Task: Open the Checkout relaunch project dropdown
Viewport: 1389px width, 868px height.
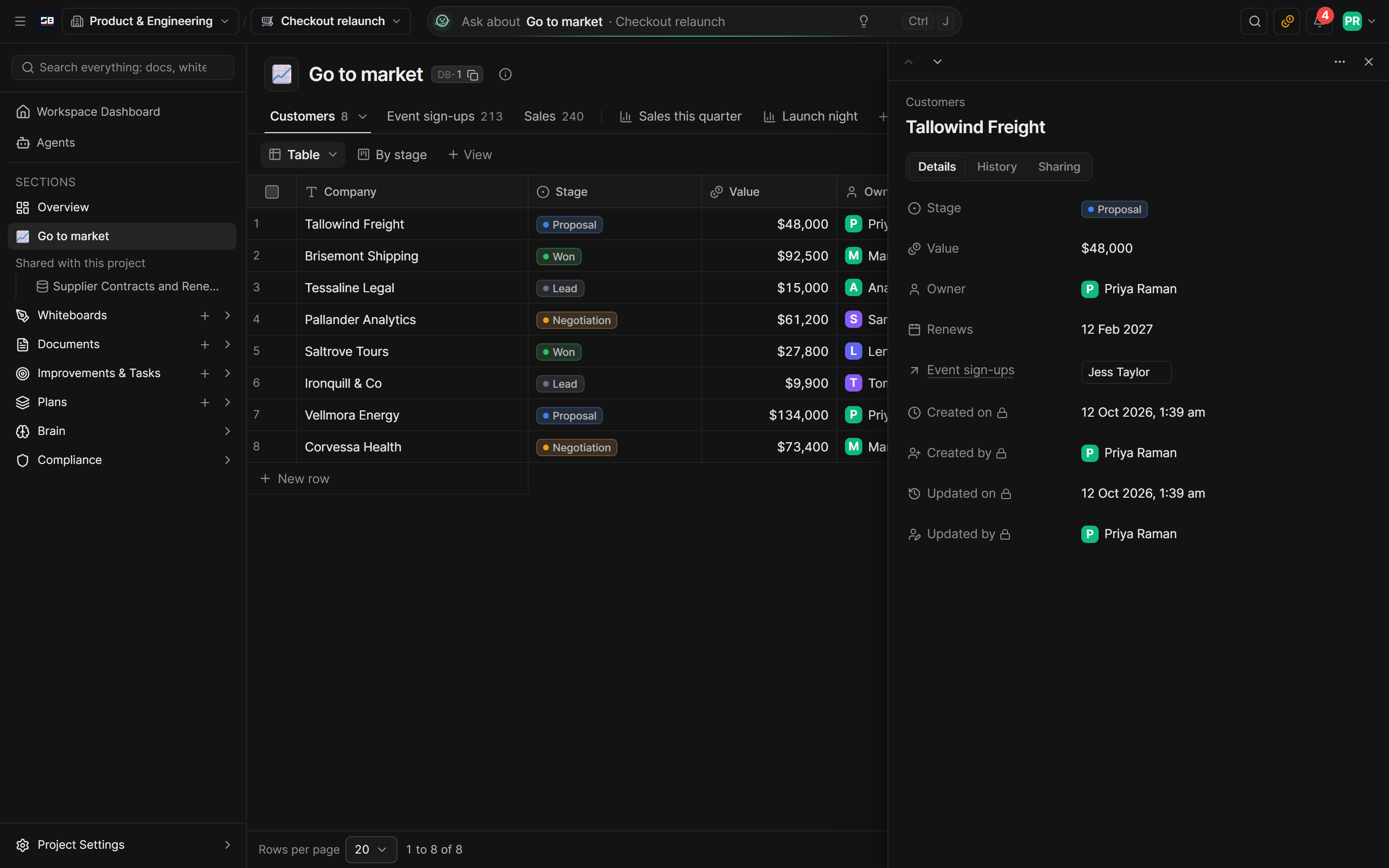Action: [x=330, y=21]
